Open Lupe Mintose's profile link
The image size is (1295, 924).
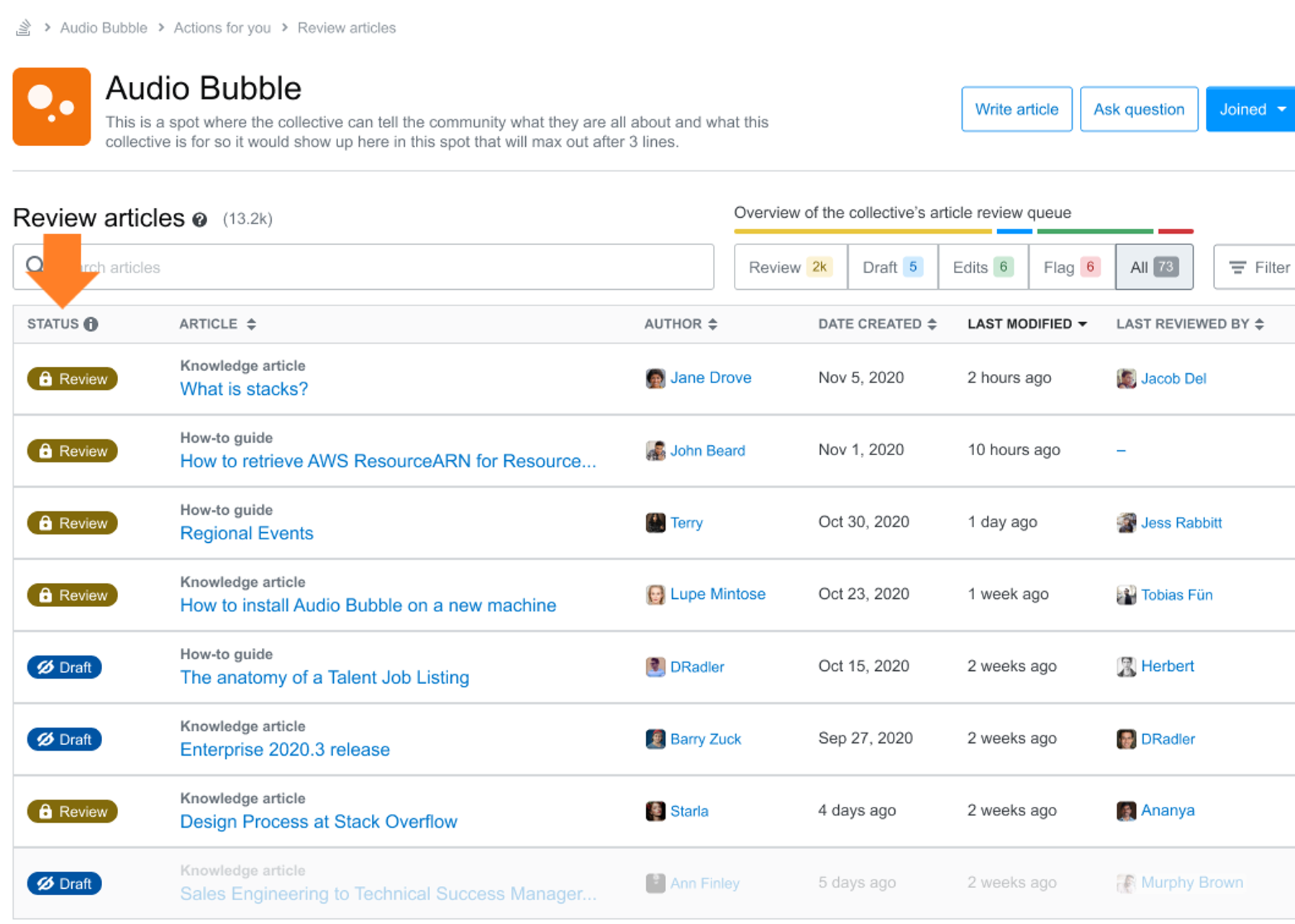718,595
